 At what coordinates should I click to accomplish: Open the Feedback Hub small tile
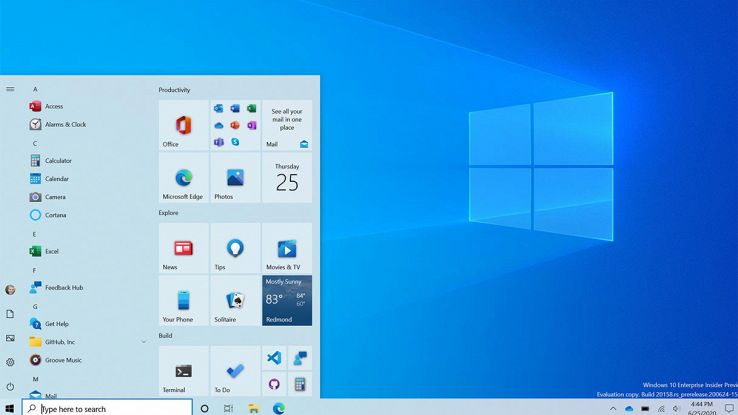coord(300,358)
